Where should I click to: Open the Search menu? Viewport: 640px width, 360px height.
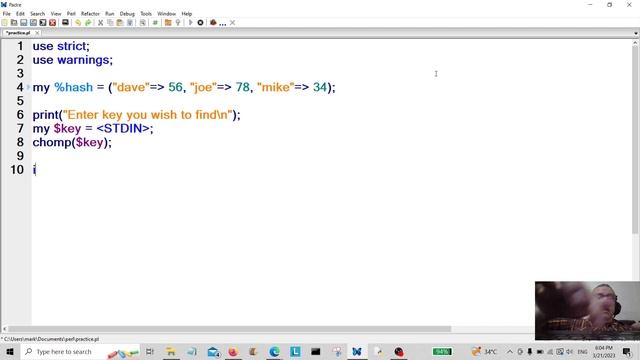38,13
